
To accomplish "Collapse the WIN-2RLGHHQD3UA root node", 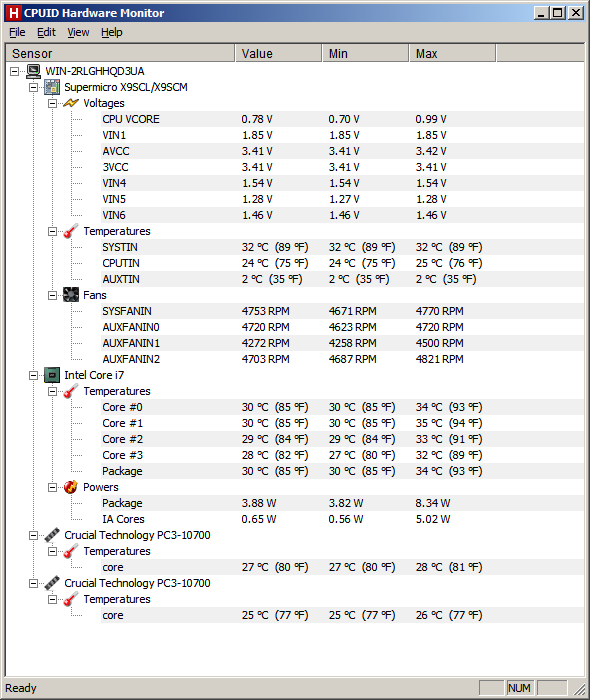I will tap(15, 71).
